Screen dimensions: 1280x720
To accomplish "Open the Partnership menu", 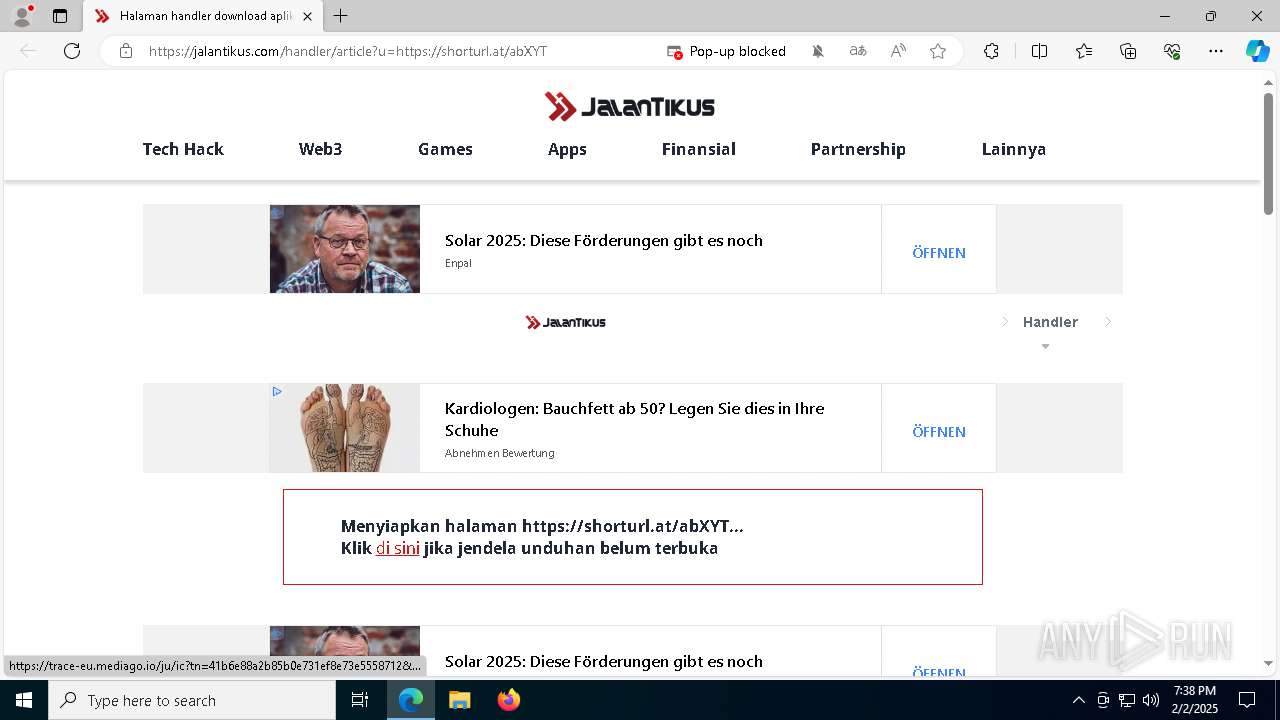I will click(858, 149).
